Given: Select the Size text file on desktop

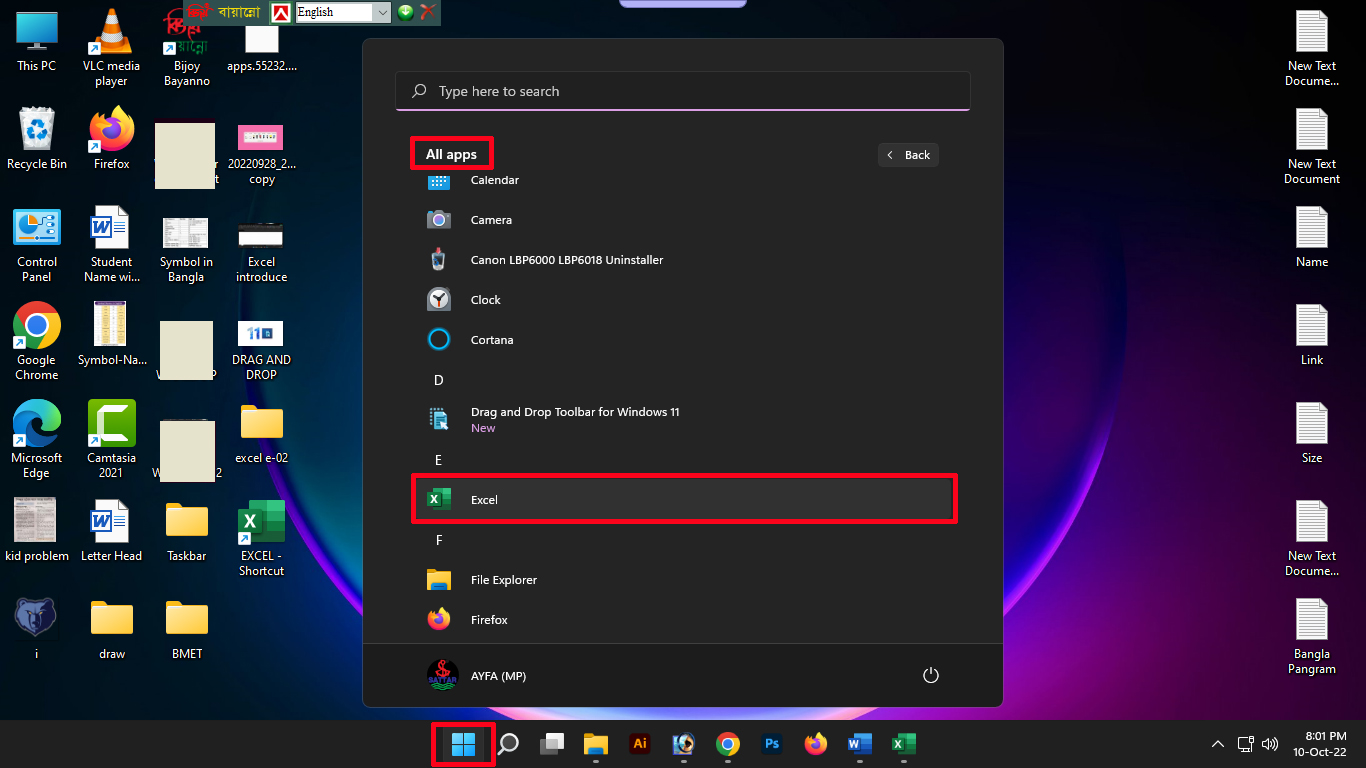Looking at the screenshot, I should click(x=1312, y=433).
